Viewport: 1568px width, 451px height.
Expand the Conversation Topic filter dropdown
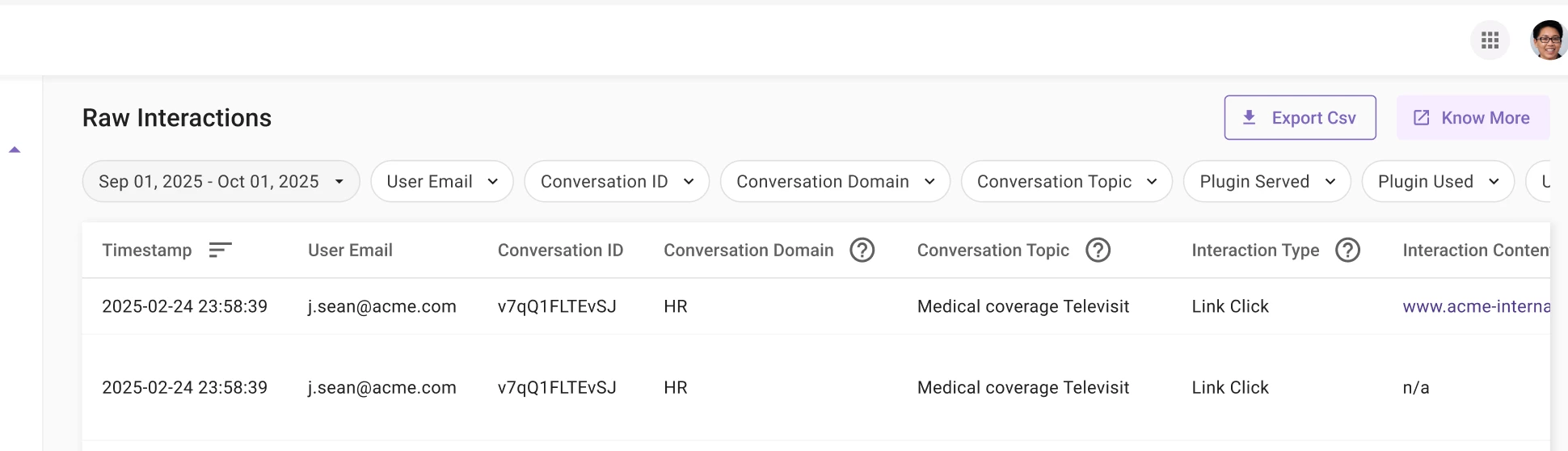pos(1066,182)
